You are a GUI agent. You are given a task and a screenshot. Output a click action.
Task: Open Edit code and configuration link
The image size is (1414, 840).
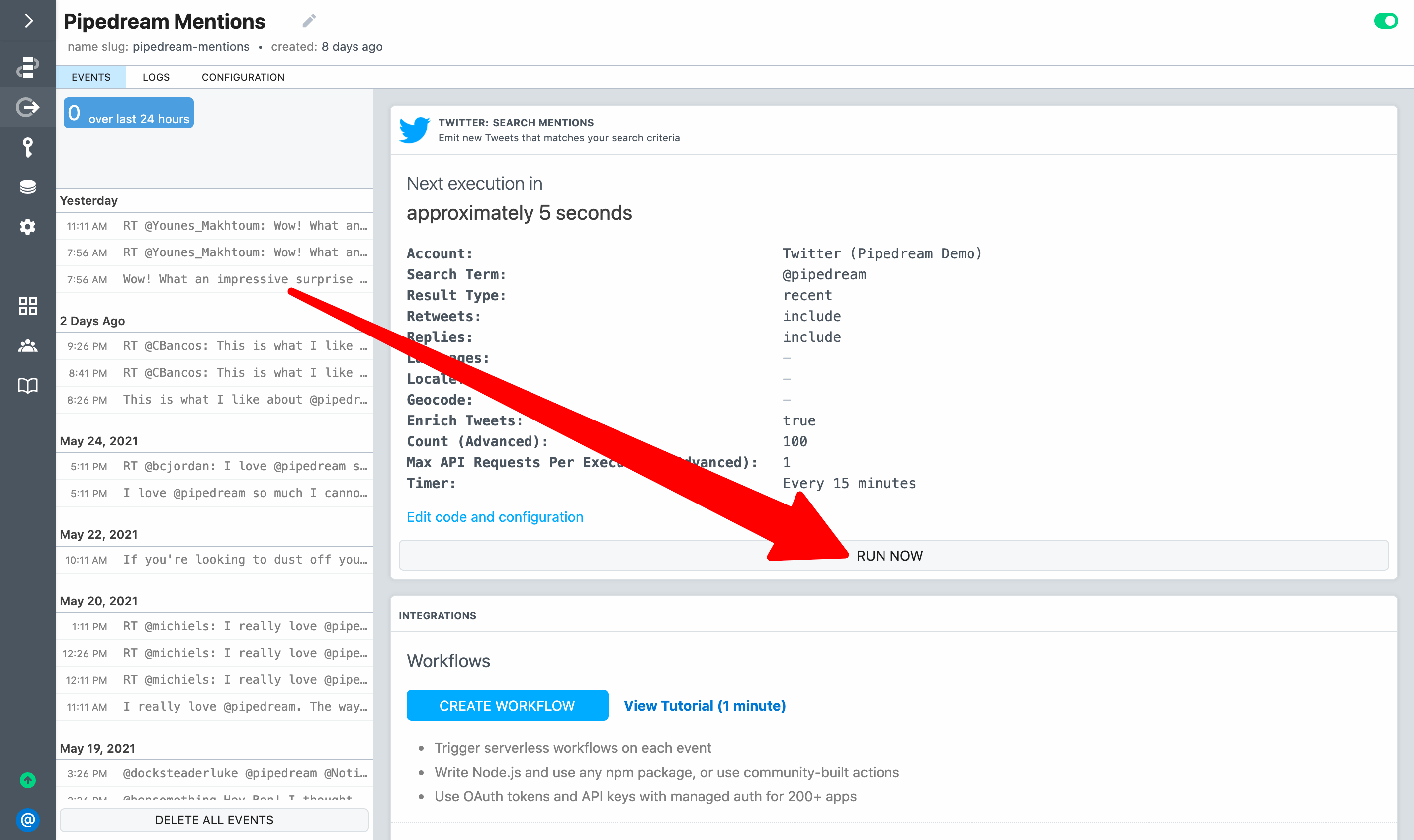pyautogui.click(x=494, y=517)
